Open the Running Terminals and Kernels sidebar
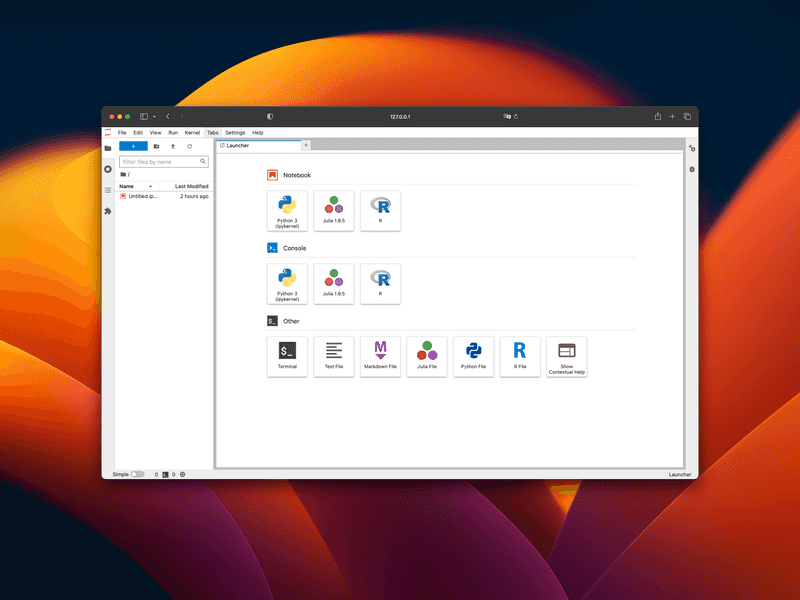This screenshot has width=800, height=600. pos(108,169)
